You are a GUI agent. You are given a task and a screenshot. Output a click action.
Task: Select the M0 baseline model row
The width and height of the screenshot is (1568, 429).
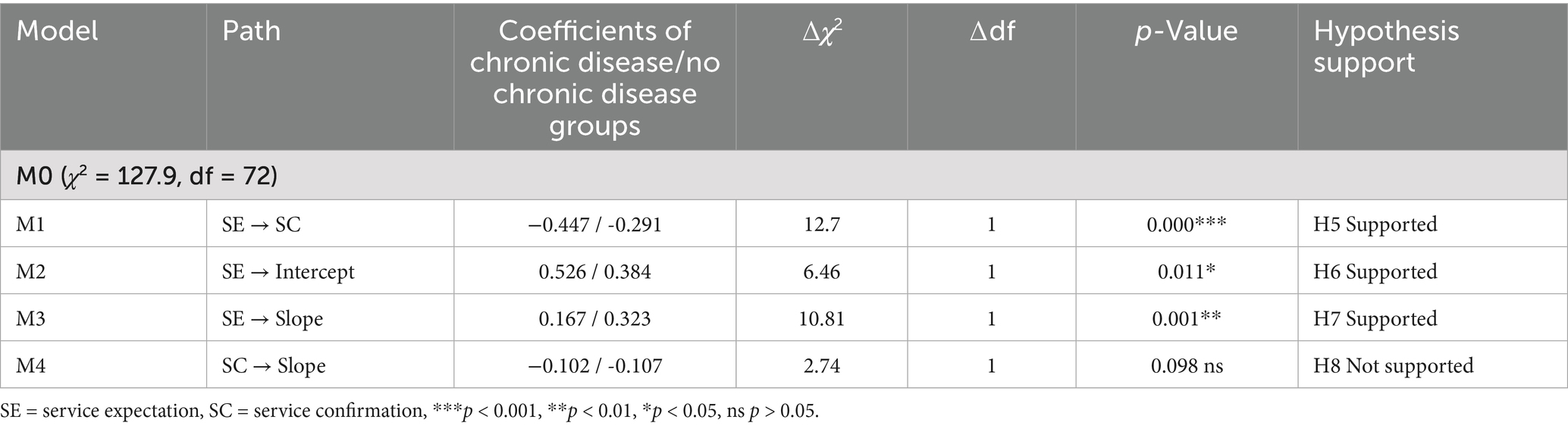(x=147, y=176)
